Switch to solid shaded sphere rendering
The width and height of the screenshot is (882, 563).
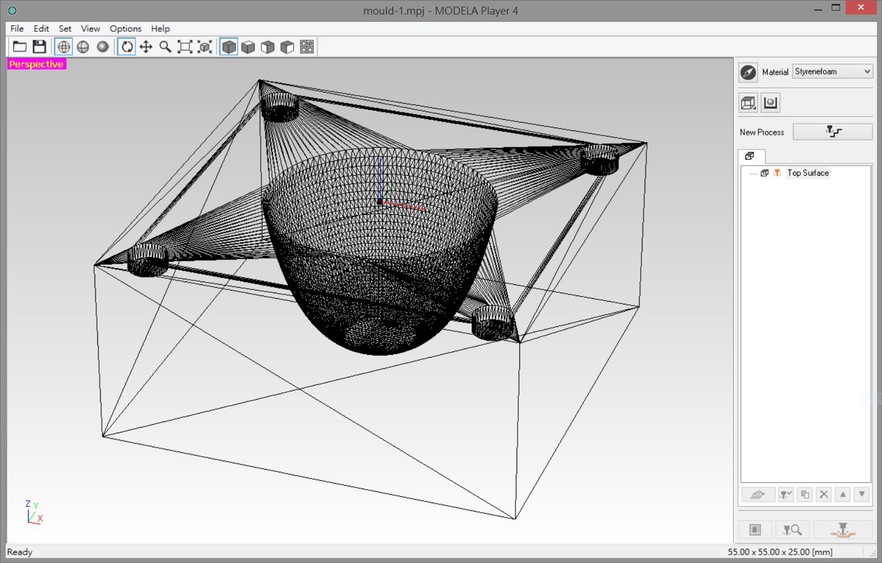pyautogui.click(x=102, y=47)
